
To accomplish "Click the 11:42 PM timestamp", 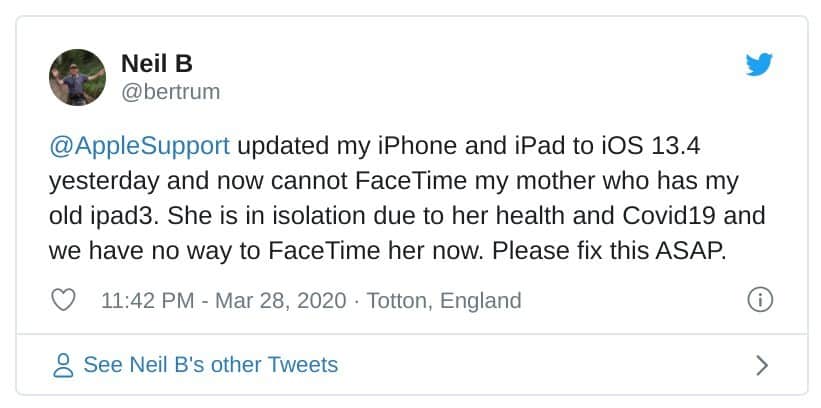I will [146, 300].
